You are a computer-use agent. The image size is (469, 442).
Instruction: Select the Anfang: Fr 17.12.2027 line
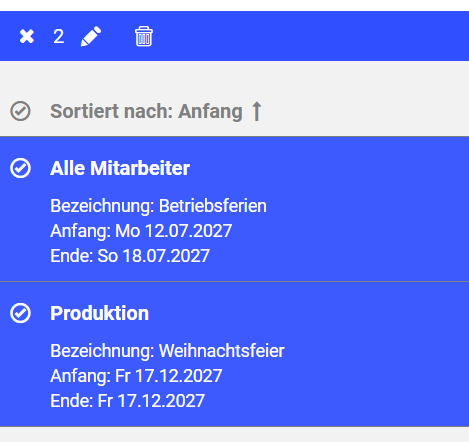[x=136, y=376]
